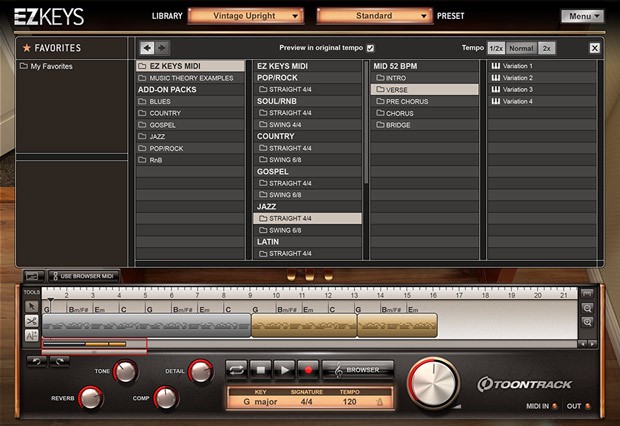Open the CHORUS song part folder

[x=424, y=113]
